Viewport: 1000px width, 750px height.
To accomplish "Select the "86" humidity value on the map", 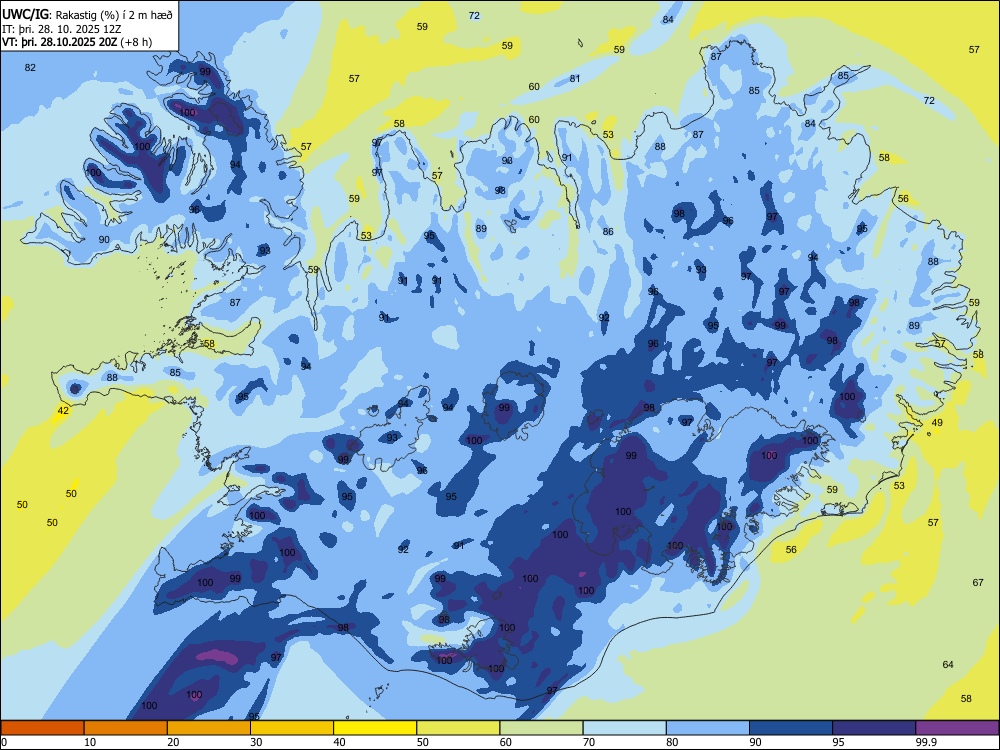I will pos(608,232).
